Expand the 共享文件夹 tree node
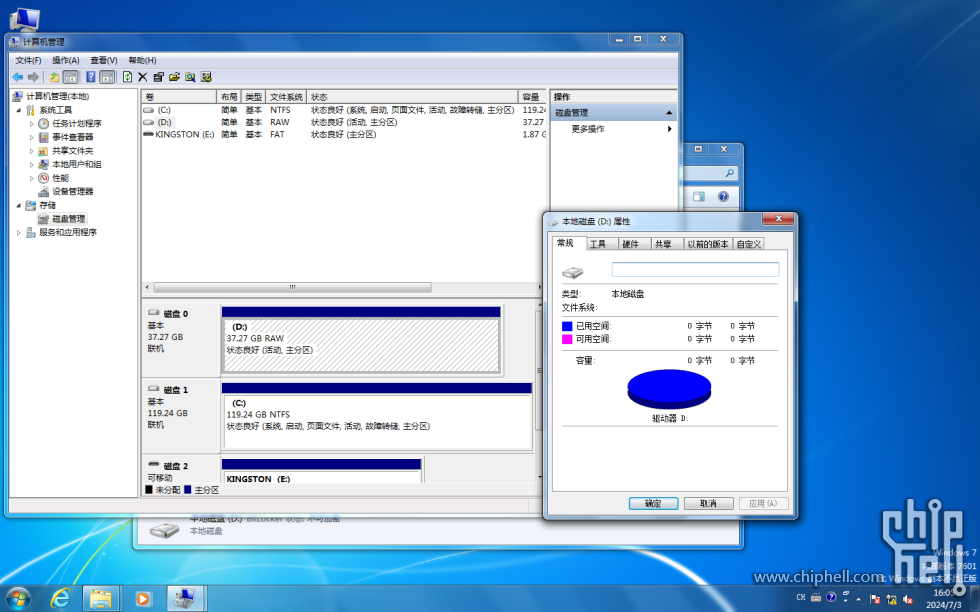Viewport: 980px width, 612px height. 32,151
